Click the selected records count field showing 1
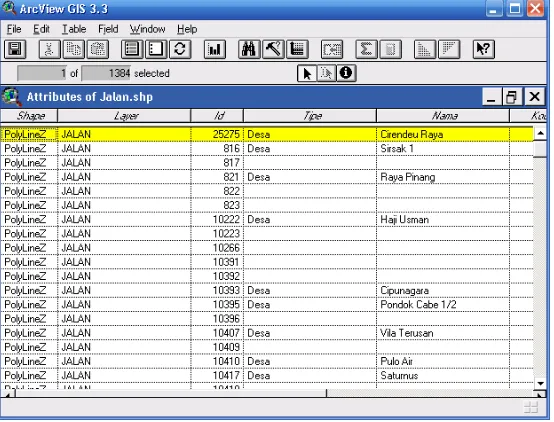Viewport: 554px width, 422px height. [42, 74]
